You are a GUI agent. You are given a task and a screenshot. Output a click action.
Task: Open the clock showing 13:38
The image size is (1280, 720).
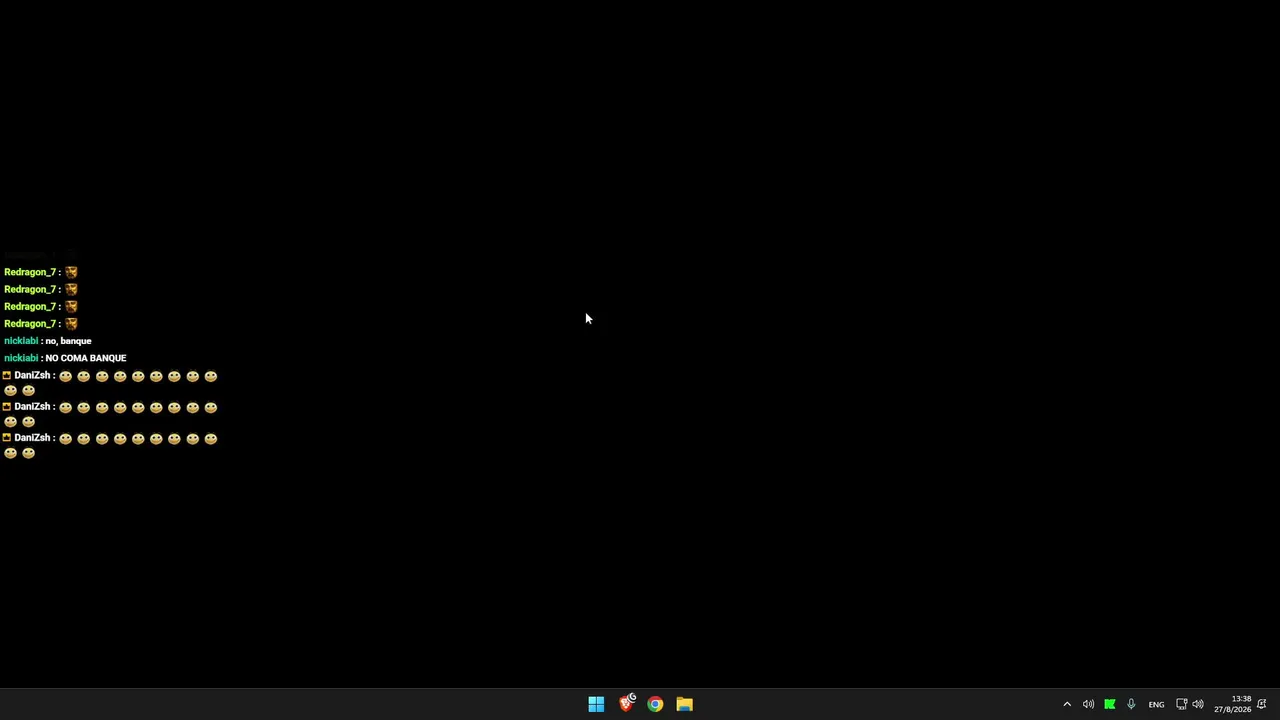[1233, 704]
